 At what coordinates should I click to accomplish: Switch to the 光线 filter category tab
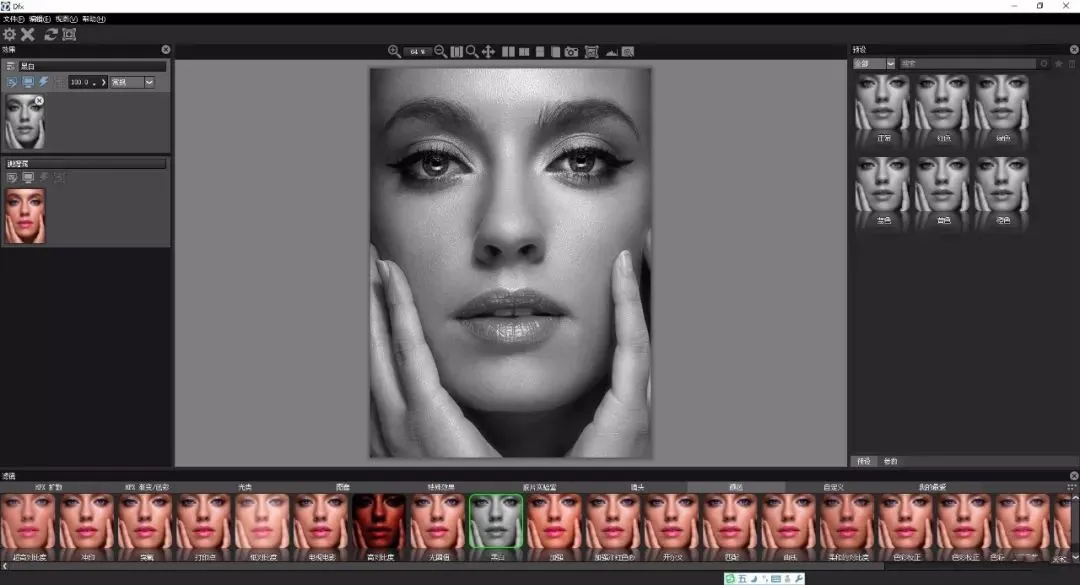click(245, 487)
